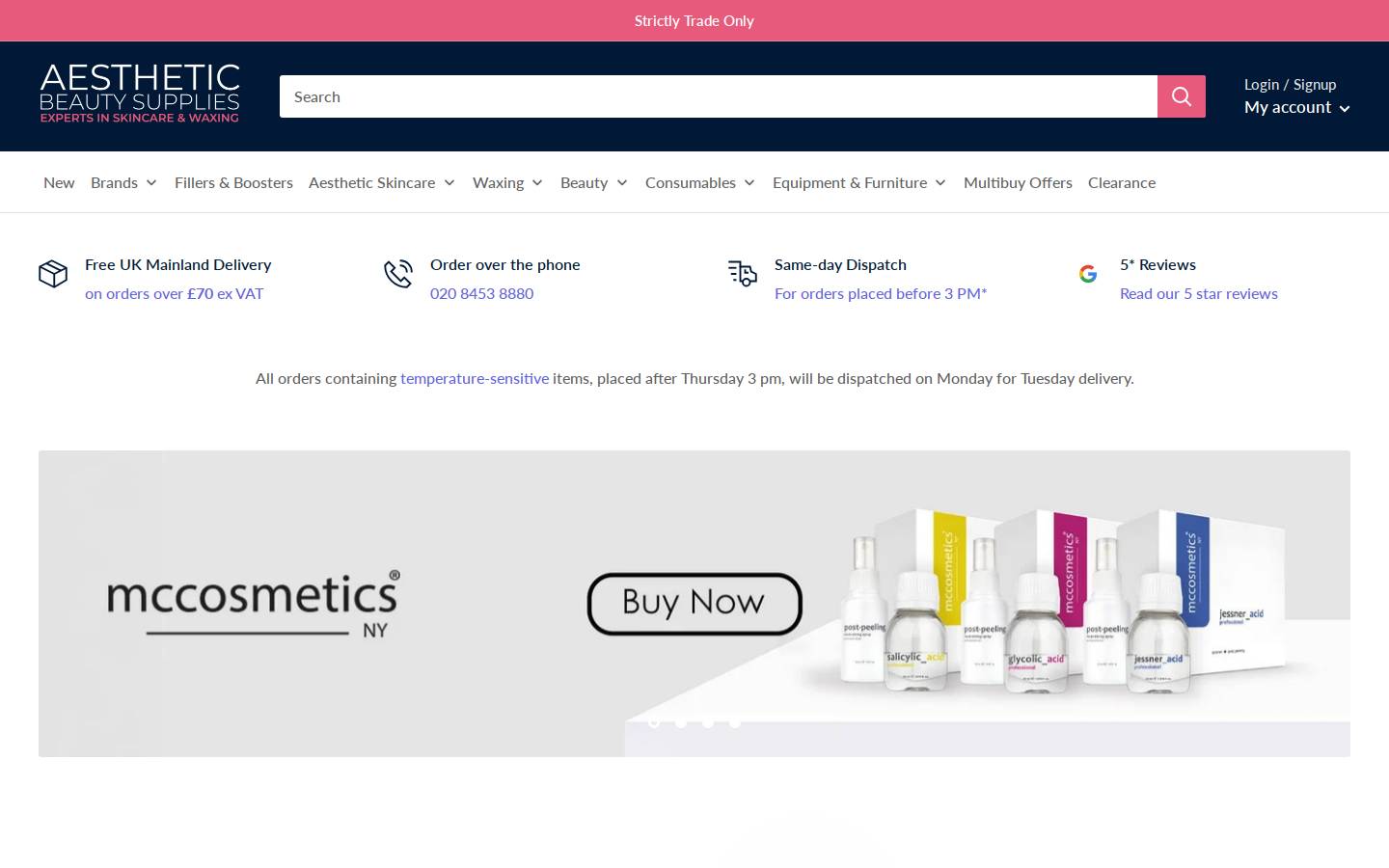This screenshot has width=1389, height=868.
Task: Click the orders over £70 ex VAT link
Action: pos(174,293)
